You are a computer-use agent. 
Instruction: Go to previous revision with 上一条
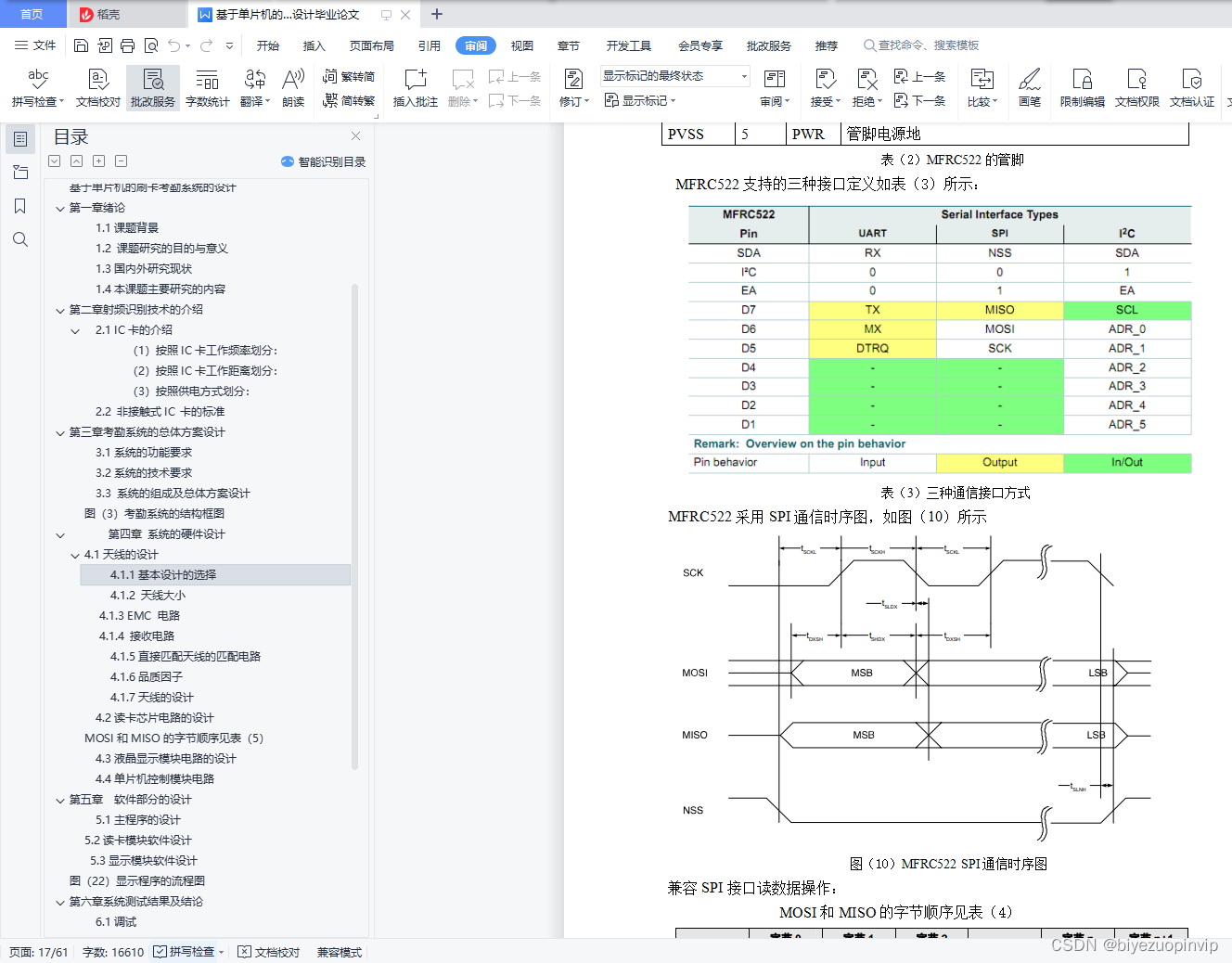(x=919, y=76)
